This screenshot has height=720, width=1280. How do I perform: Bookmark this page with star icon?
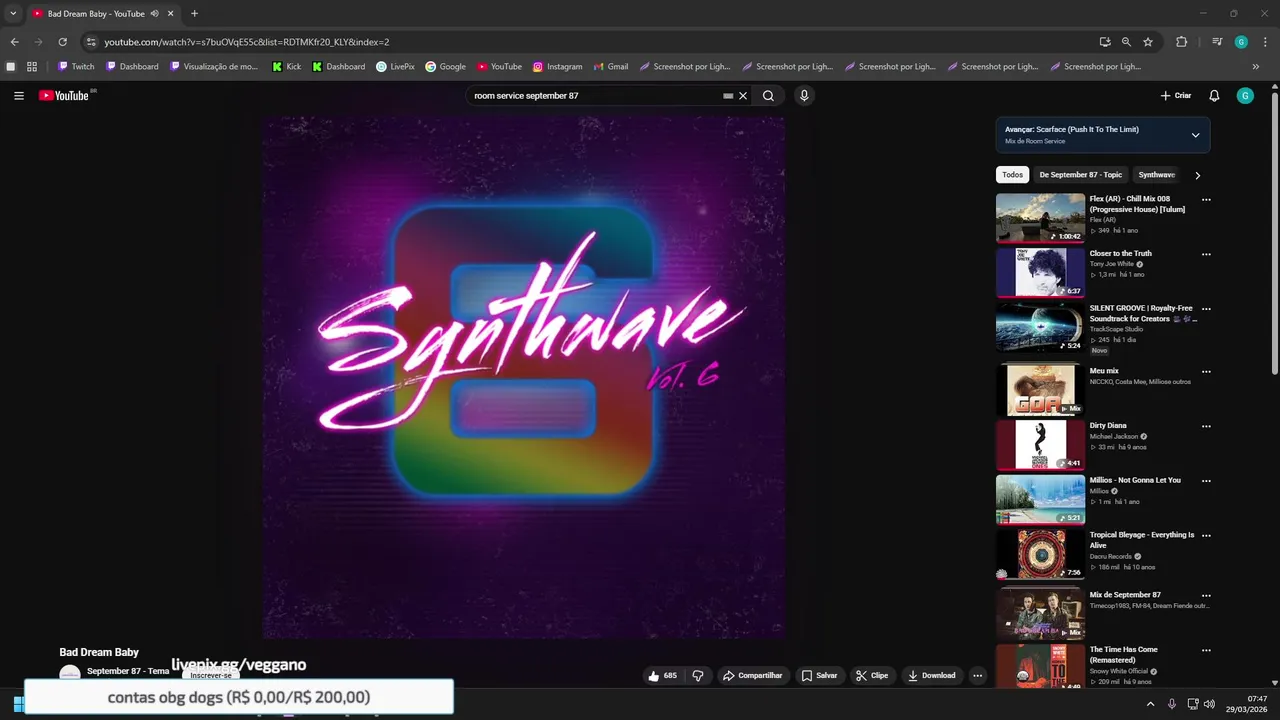pos(1148,42)
